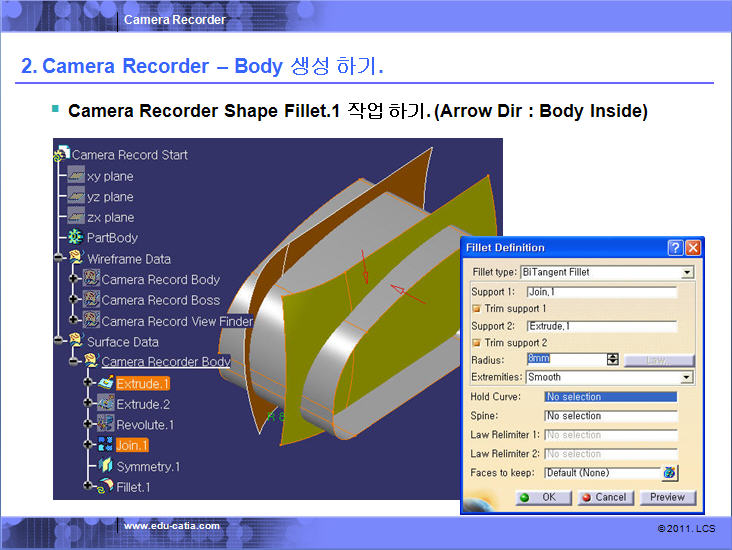The height and width of the screenshot is (550, 732).
Task: Open the Fillet type dropdown
Action: click(687, 272)
